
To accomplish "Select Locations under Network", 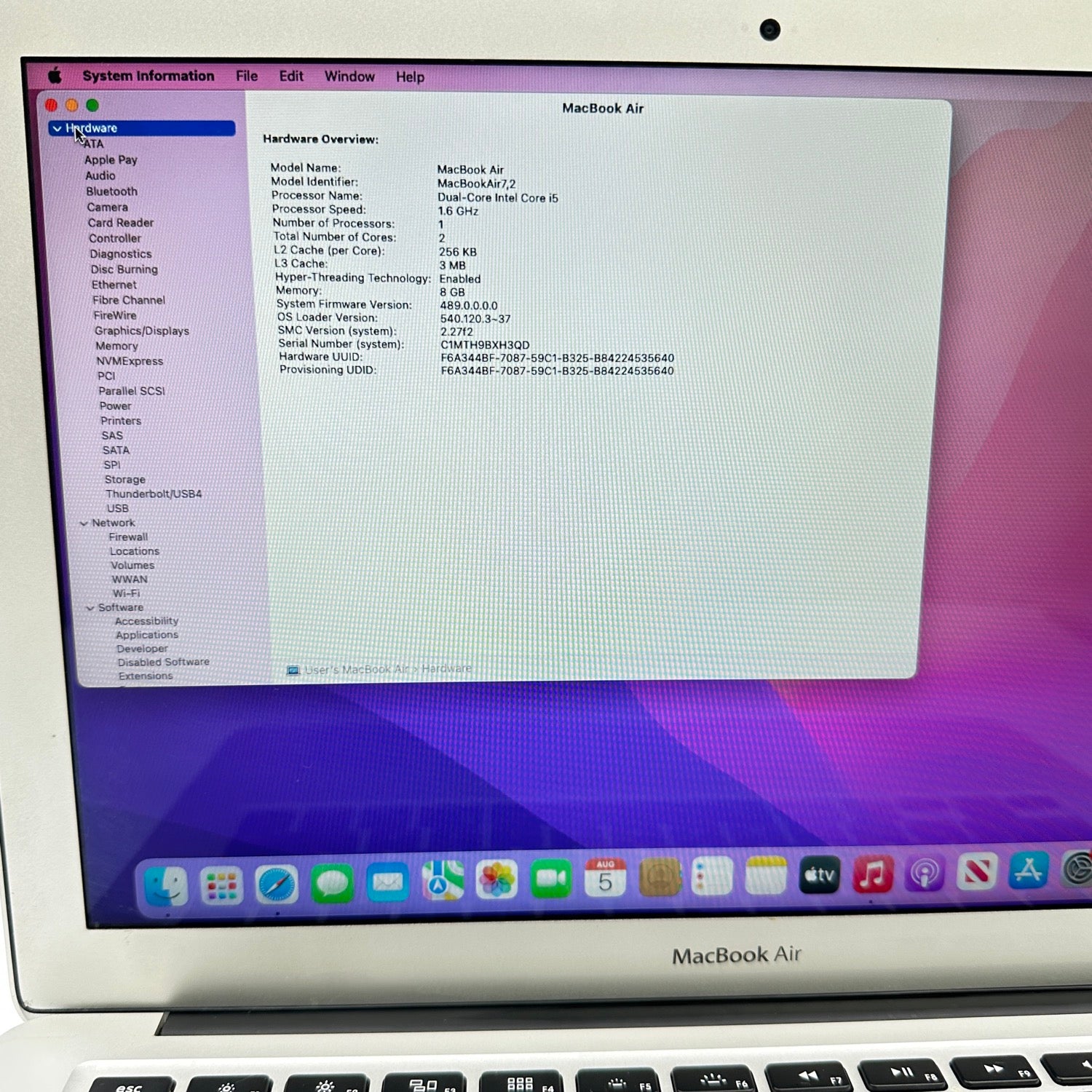I will [135, 552].
